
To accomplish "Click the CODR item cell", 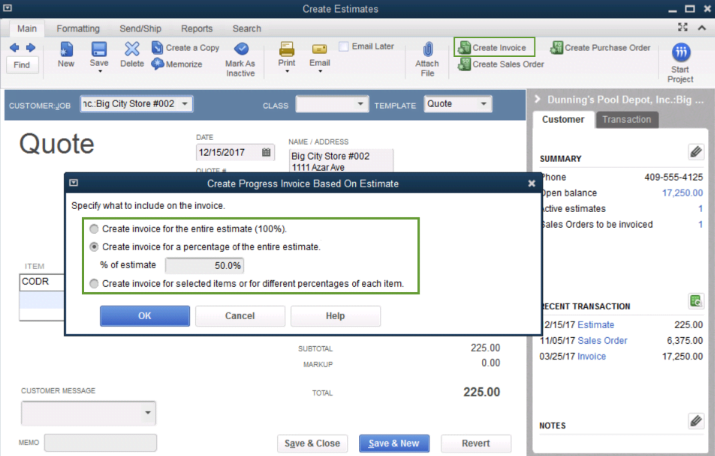I will 42,282.
